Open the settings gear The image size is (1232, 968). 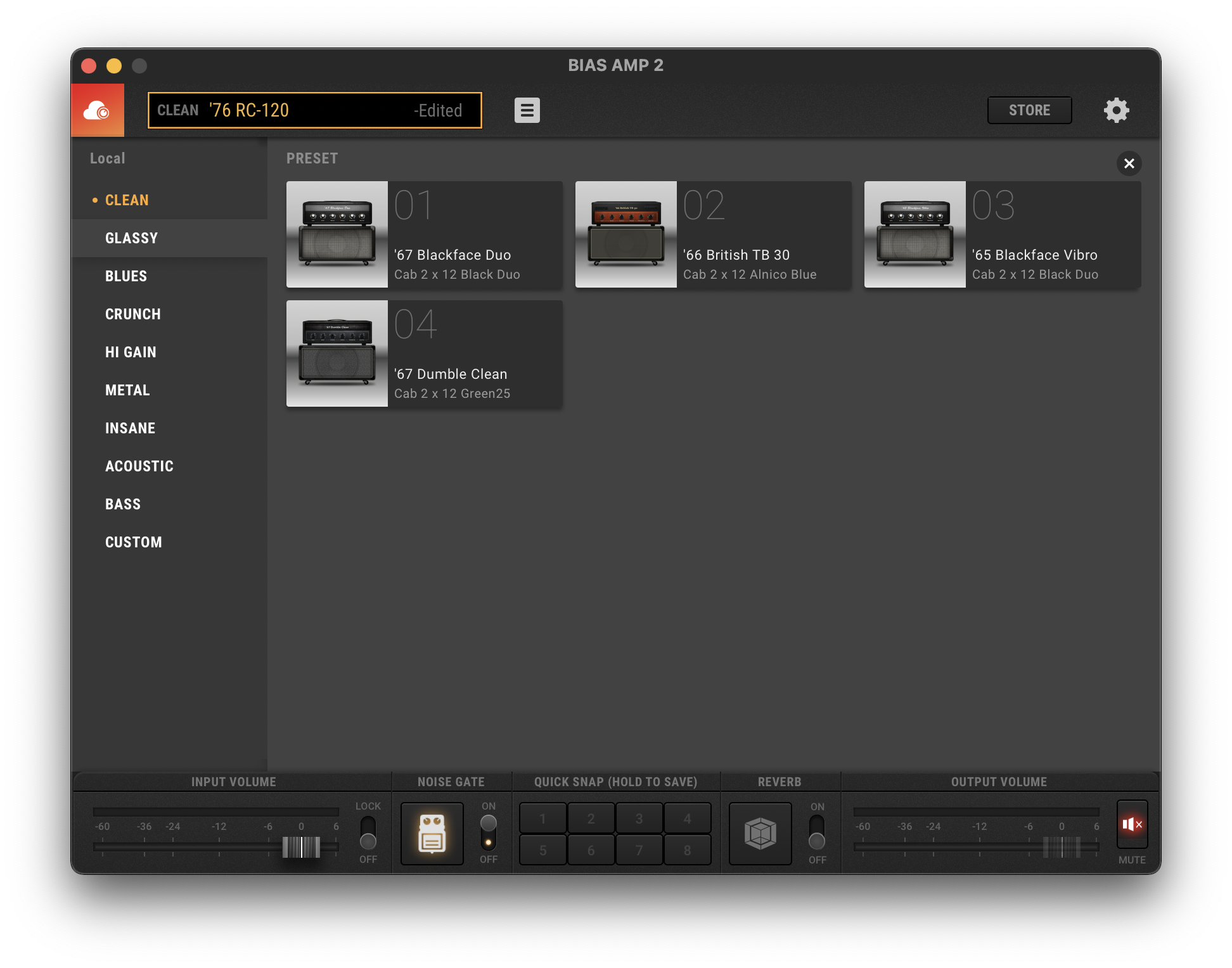click(x=1117, y=110)
